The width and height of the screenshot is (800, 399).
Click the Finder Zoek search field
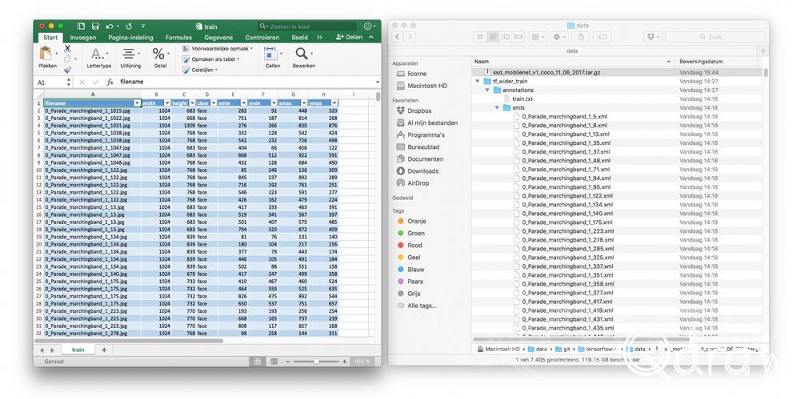point(715,37)
